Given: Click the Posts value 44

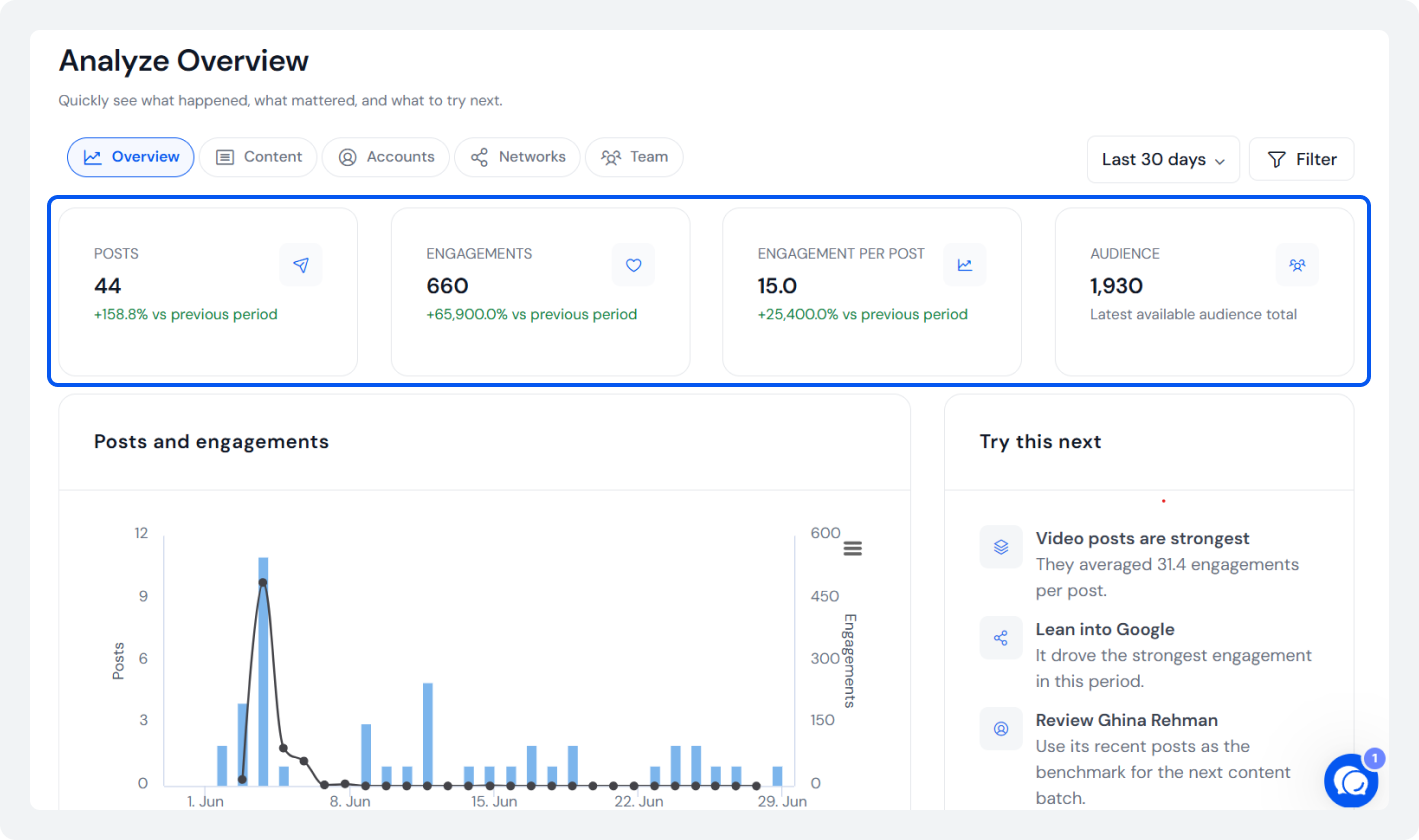Looking at the screenshot, I should 108,286.
